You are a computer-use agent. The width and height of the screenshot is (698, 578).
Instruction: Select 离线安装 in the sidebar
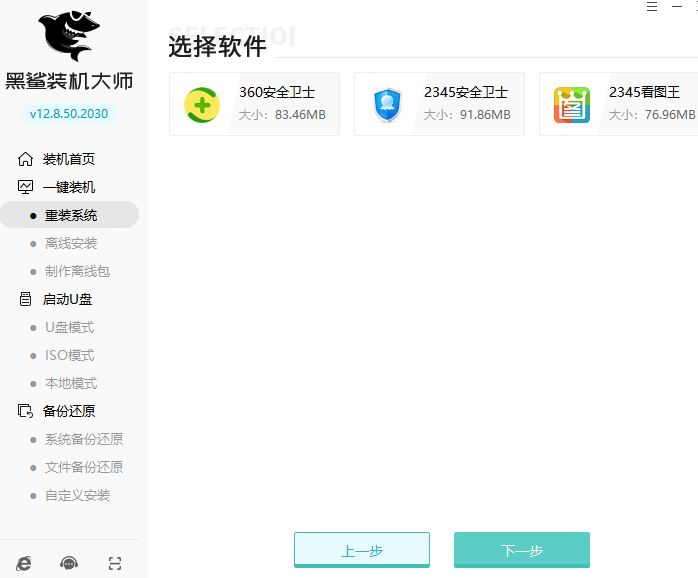(71, 243)
